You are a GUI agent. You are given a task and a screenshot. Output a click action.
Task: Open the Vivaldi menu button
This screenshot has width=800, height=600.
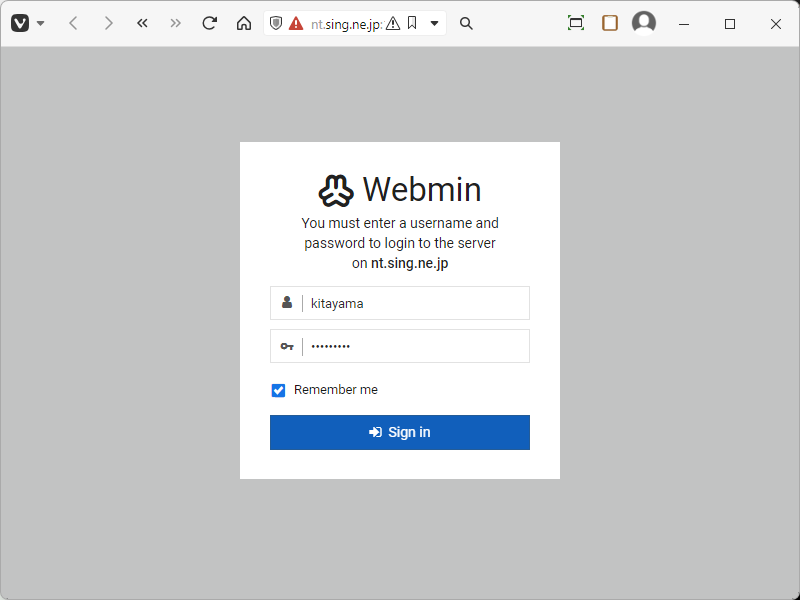point(20,23)
